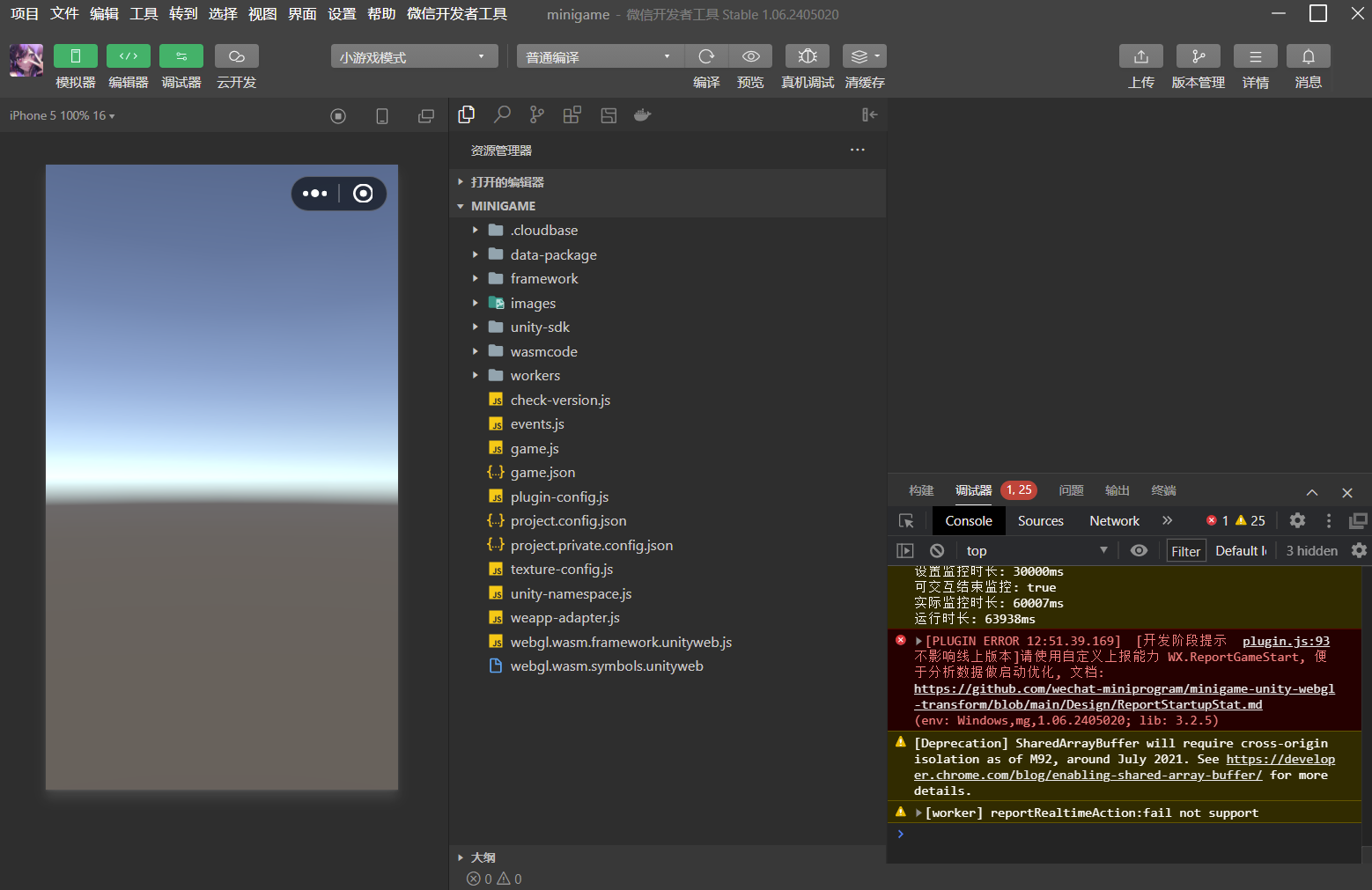Expand the PLUGIN ERROR log entry

[918, 641]
